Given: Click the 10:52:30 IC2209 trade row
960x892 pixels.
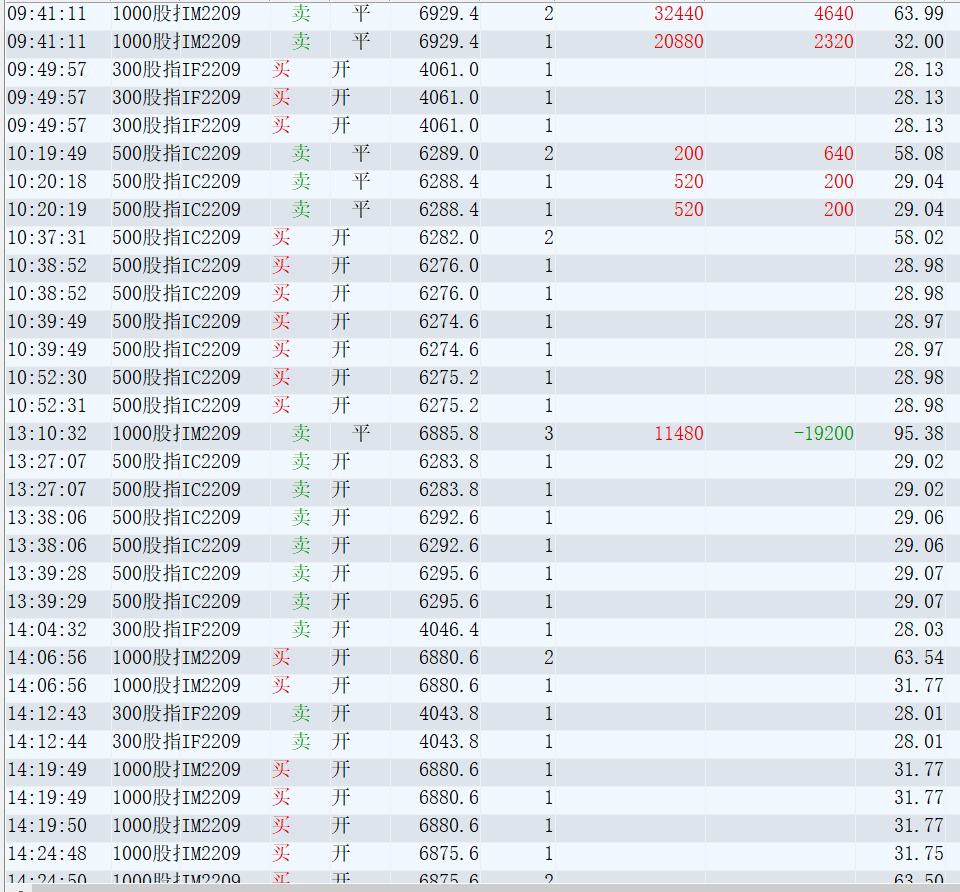Looking at the screenshot, I should 480,378.
